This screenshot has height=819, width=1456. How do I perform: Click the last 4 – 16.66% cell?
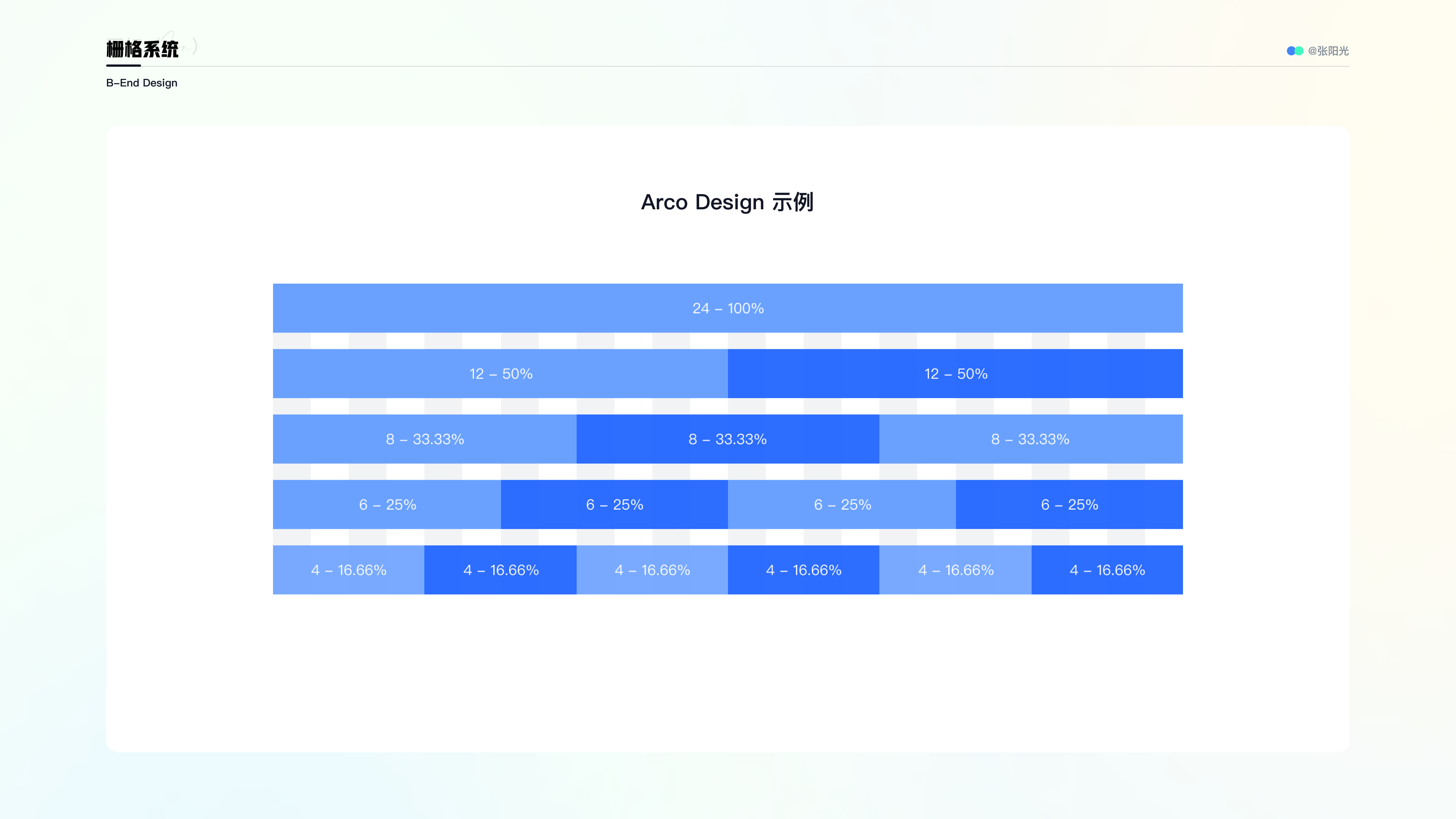pos(1107,570)
